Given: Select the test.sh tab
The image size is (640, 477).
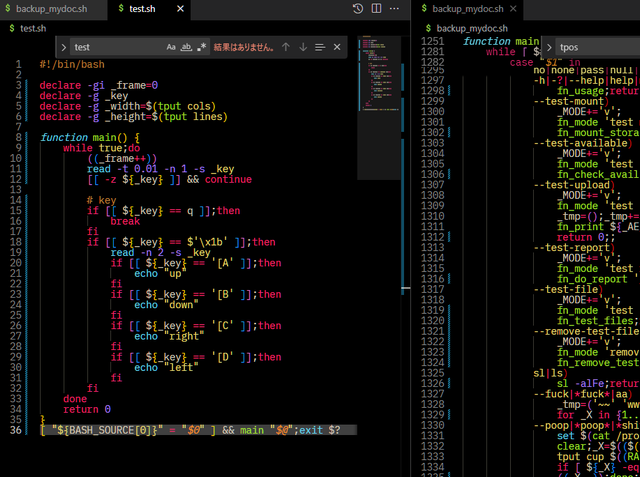Looking at the screenshot, I should (142, 8).
